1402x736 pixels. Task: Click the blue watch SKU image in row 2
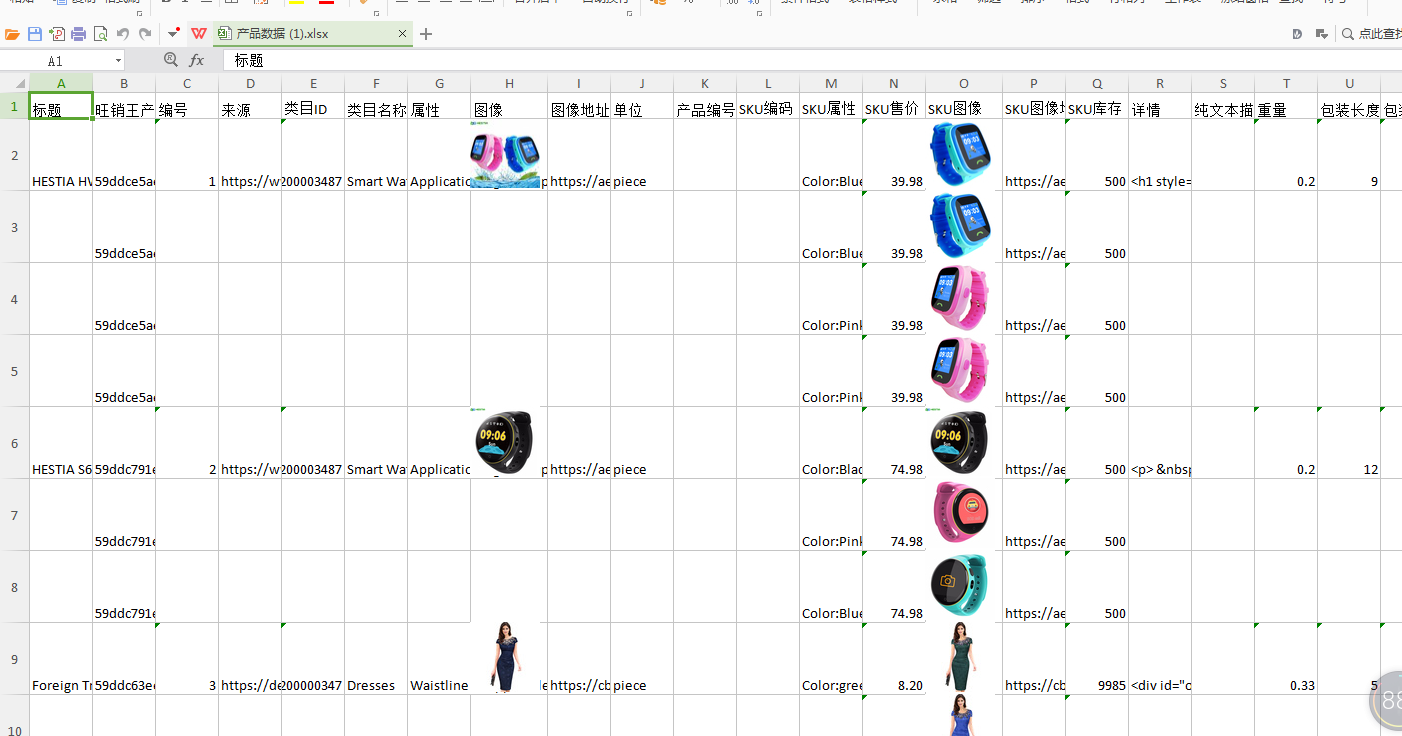coord(961,155)
